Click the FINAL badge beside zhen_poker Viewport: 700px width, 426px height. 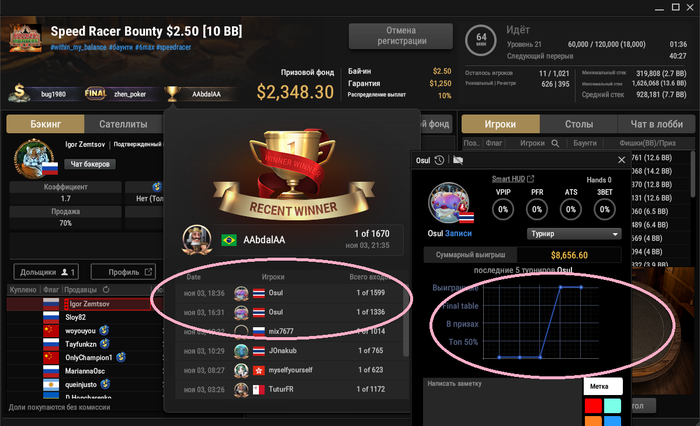[x=96, y=93]
